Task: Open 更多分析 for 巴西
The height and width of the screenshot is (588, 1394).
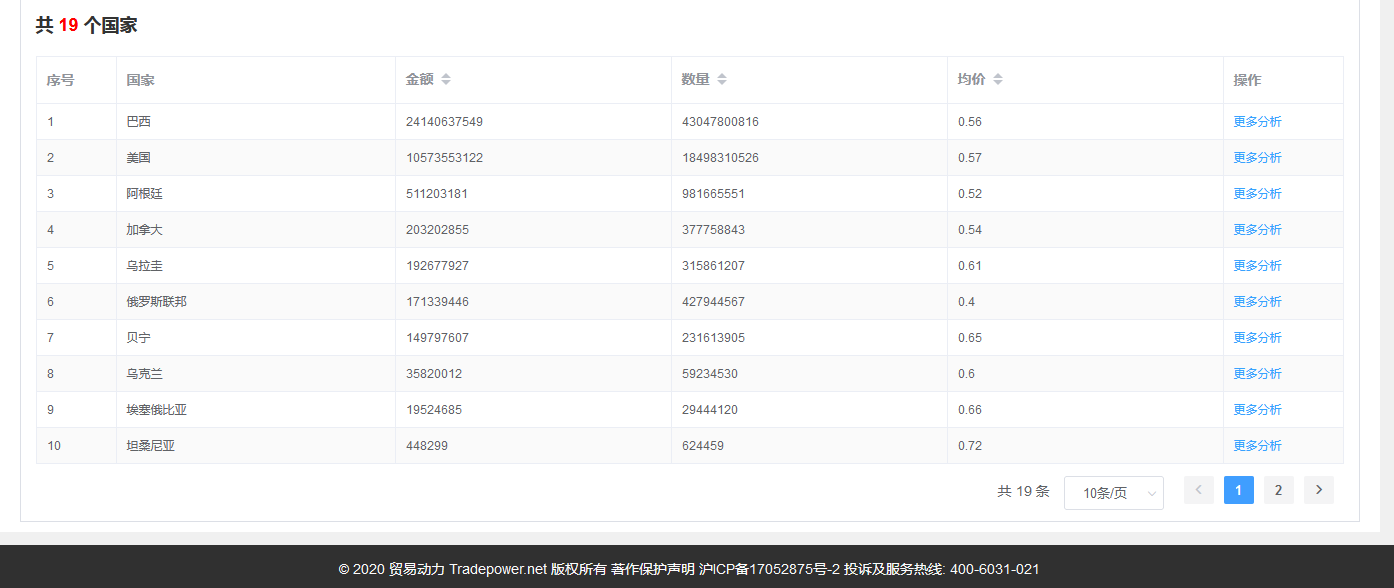Action: (x=1257, y=122)
